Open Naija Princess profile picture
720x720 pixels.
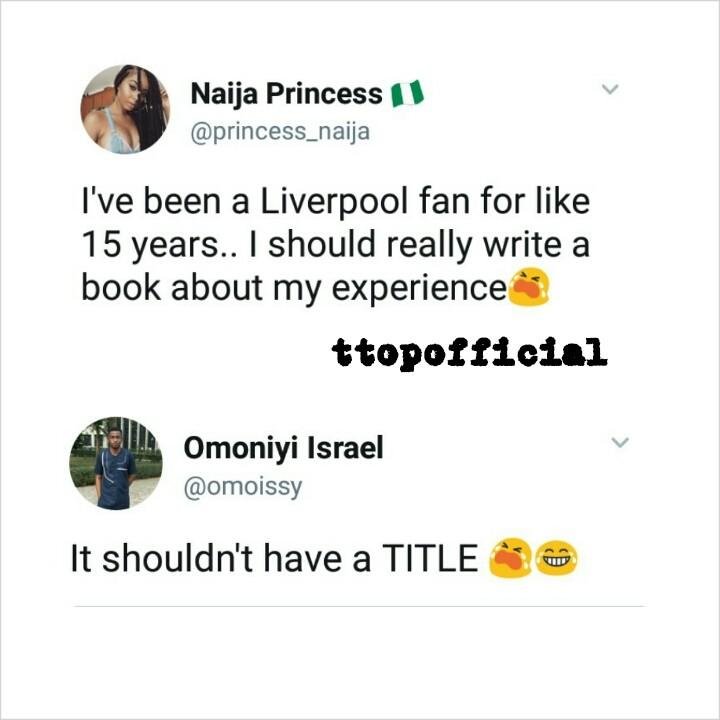coord(125,109)
